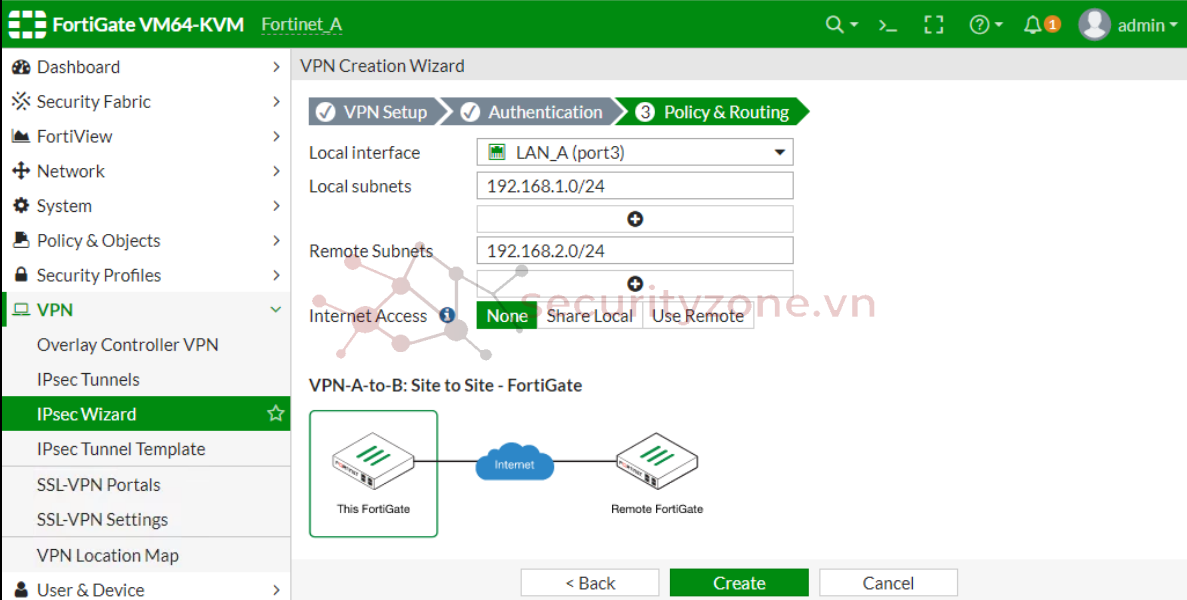The width and height of the screenshot is (1187, 600).
Task: Click the Remote FortiGate device diagram
Action: 657,474
